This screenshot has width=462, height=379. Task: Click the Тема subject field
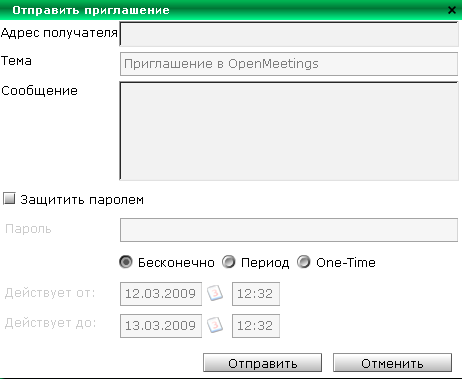point(289,64)
